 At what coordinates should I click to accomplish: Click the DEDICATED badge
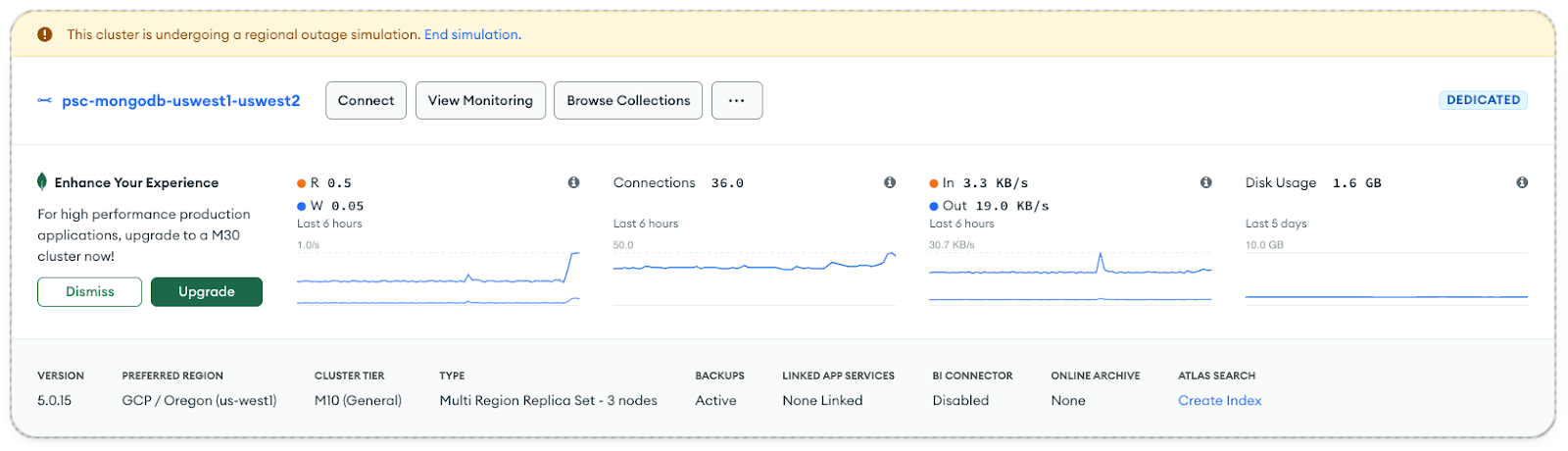click(x=1483, y=100)
